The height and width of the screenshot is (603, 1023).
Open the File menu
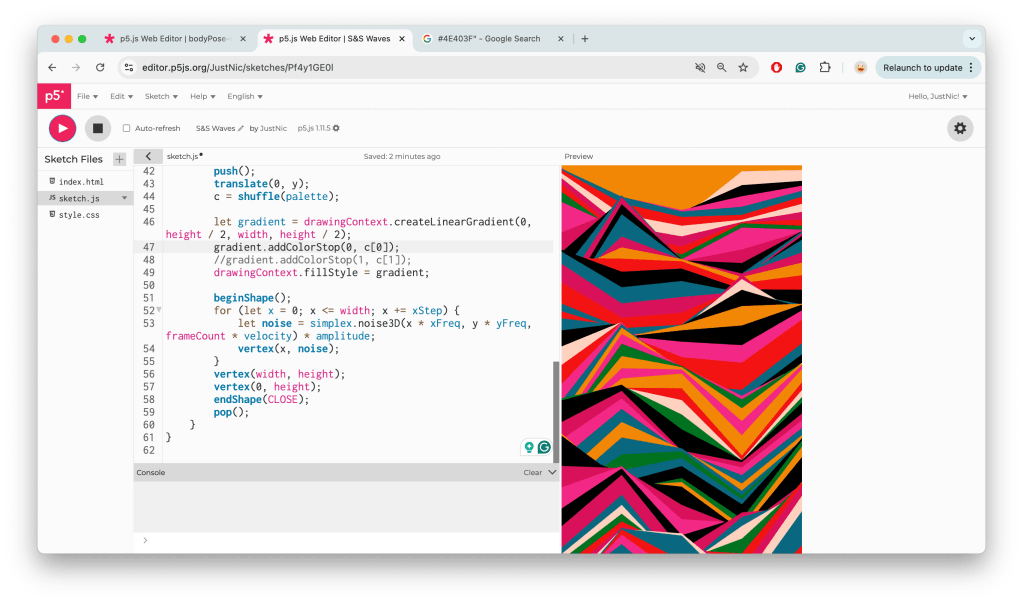point(87,97)
